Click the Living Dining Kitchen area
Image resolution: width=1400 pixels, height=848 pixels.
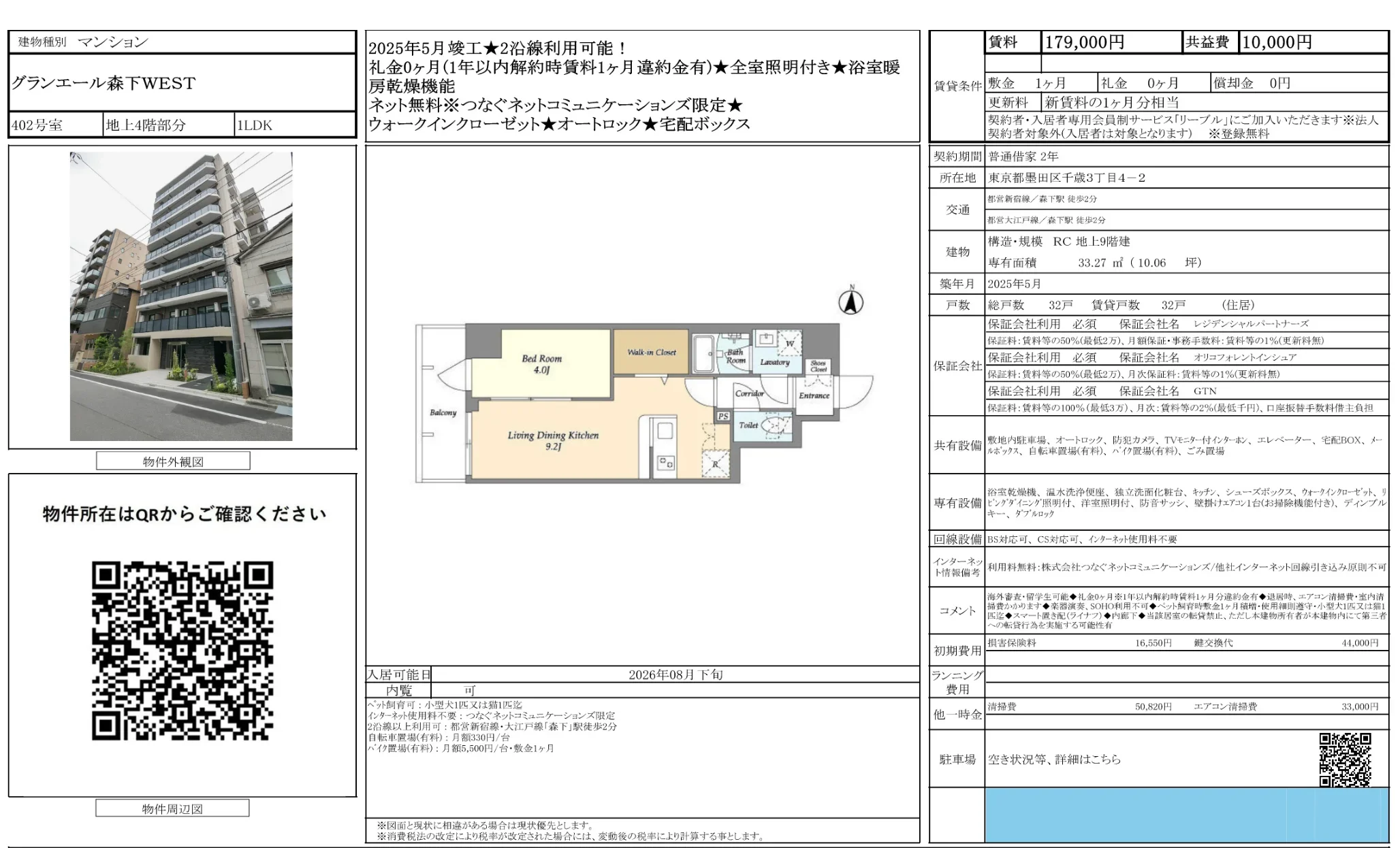553,440
